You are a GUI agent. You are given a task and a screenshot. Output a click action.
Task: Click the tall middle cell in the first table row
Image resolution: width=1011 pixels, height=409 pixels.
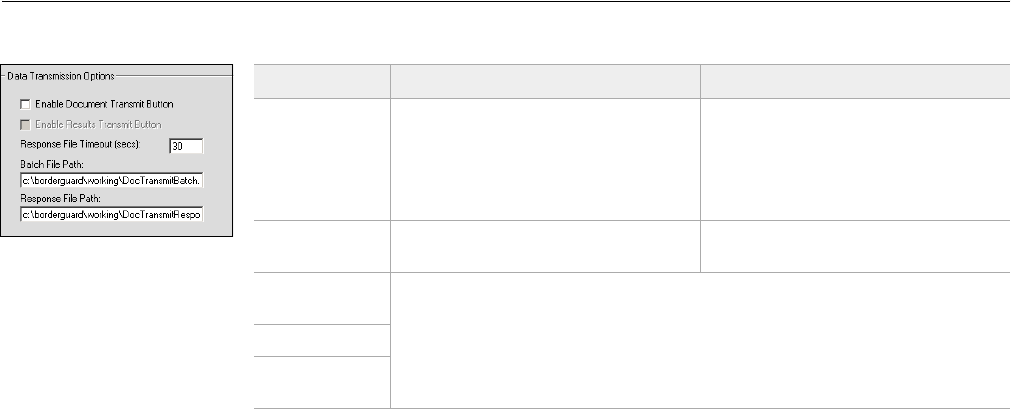tap(544, 158)
